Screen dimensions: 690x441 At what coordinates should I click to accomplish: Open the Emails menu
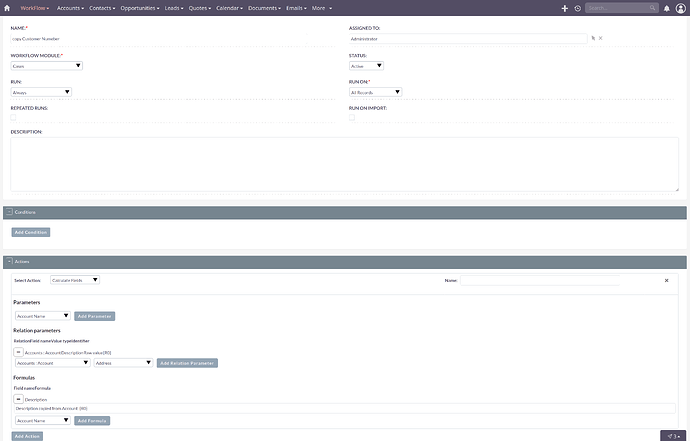(x=296, y=8)
